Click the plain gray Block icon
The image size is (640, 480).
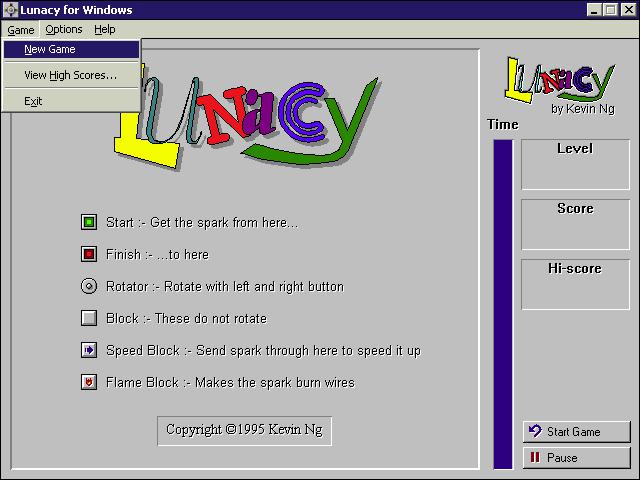pyautogui.click(x=89, y=318)
